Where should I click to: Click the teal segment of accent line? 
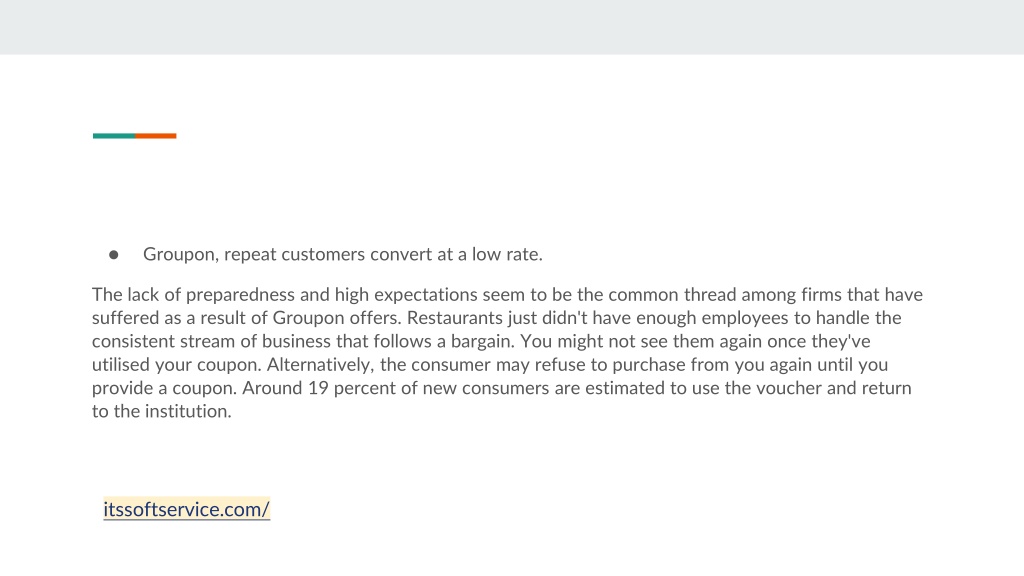pos(114,136)
